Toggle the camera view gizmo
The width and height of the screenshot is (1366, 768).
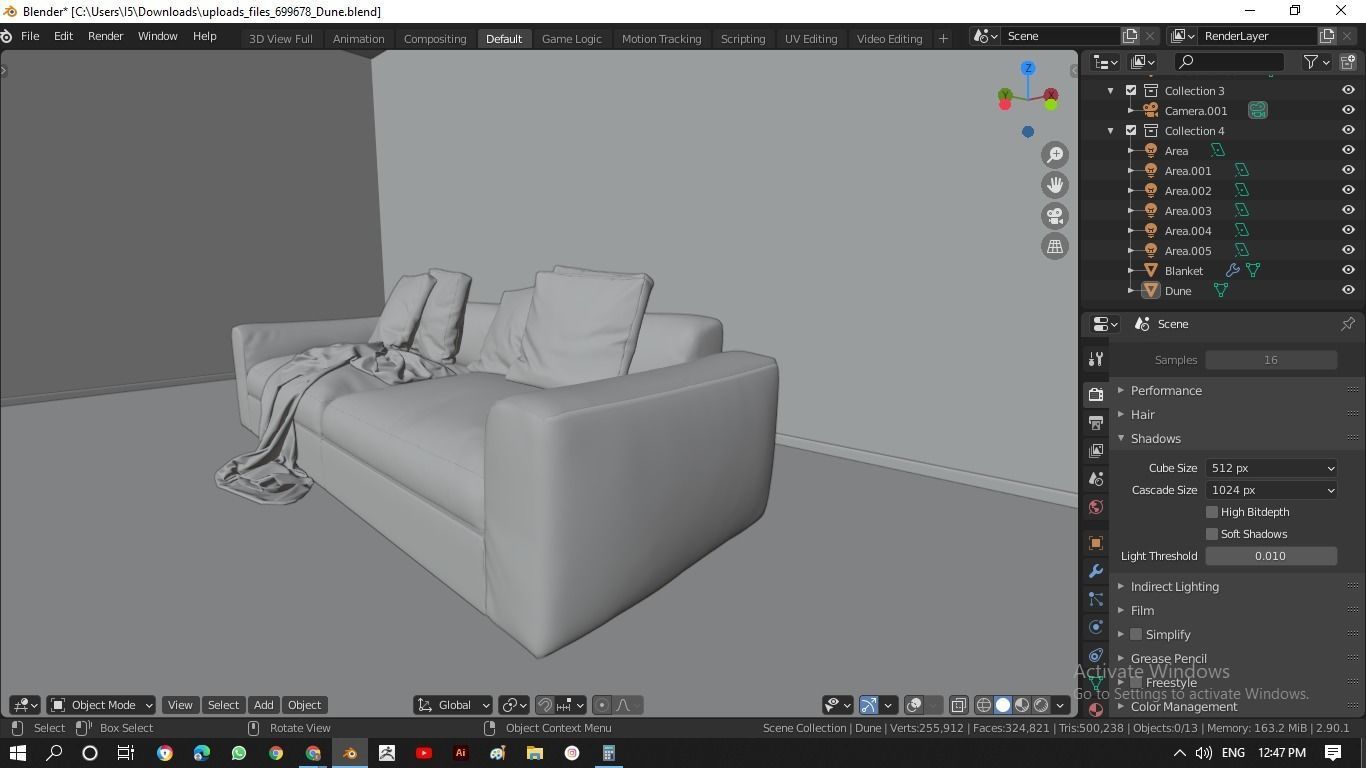[x=1055, y=216]
